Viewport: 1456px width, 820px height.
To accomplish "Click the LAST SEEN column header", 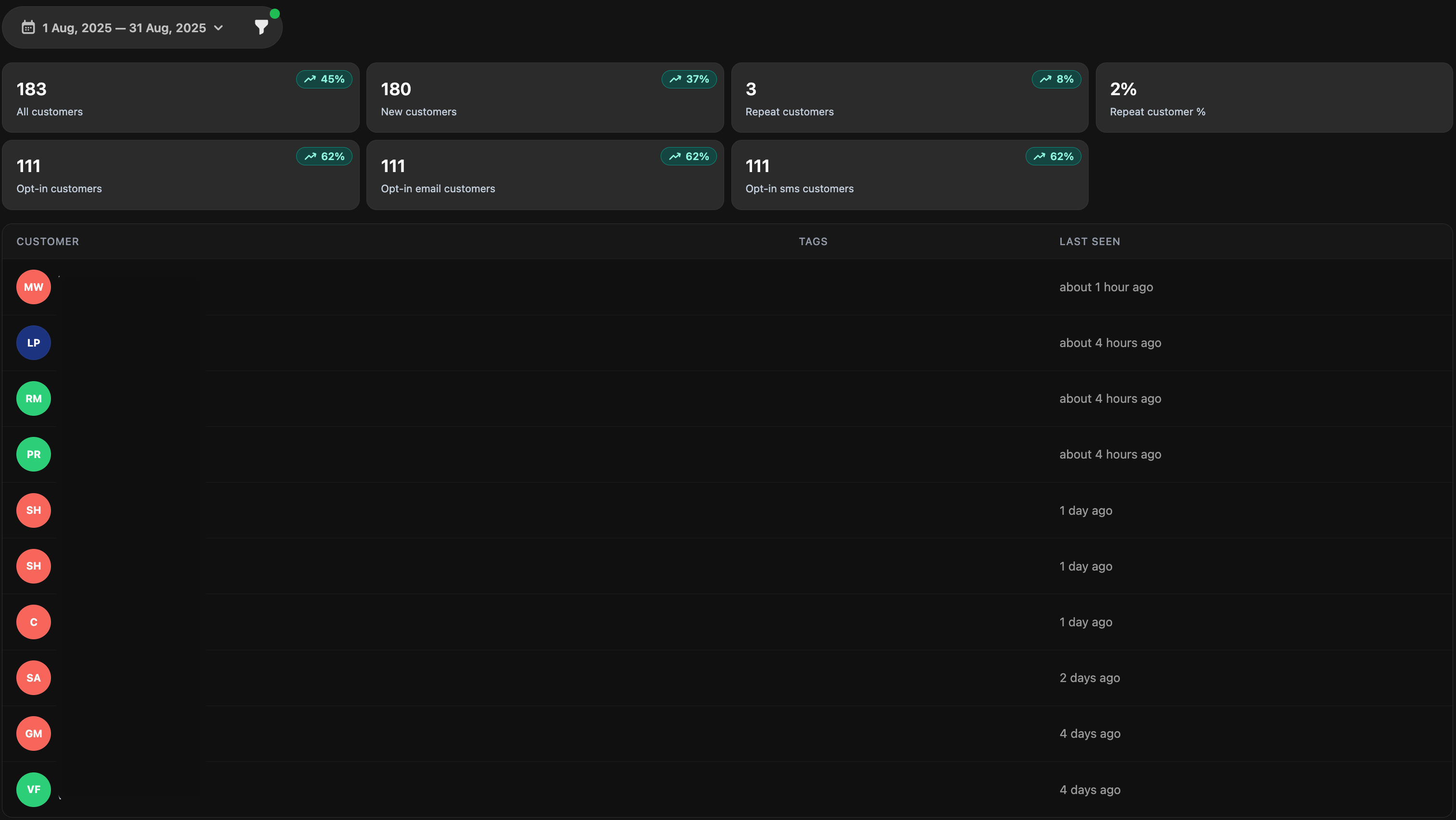I will pos(1089,241).
